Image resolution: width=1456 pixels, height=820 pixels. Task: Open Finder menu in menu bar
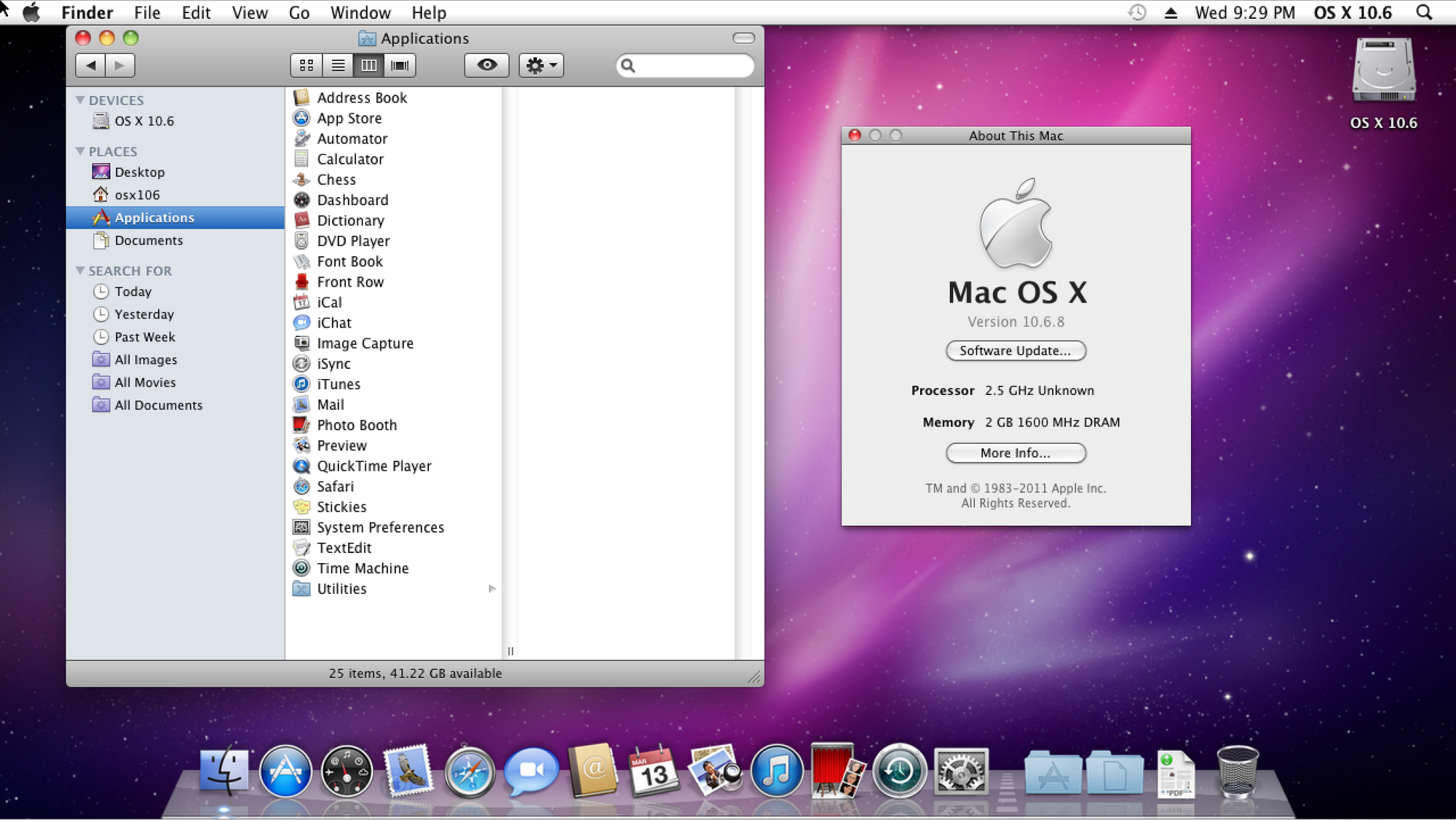tap(88, 12)
